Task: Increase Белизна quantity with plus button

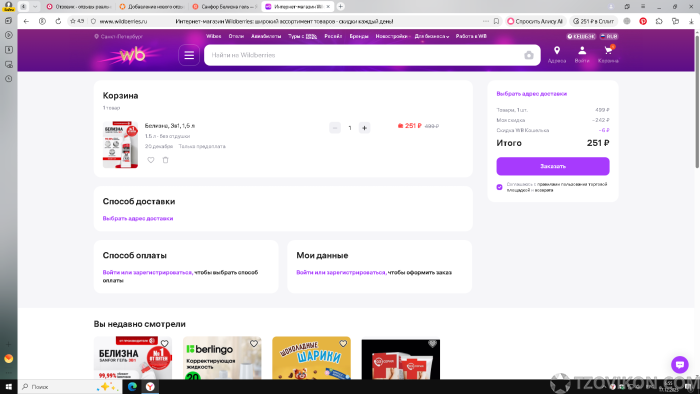Action: (364, 128)
